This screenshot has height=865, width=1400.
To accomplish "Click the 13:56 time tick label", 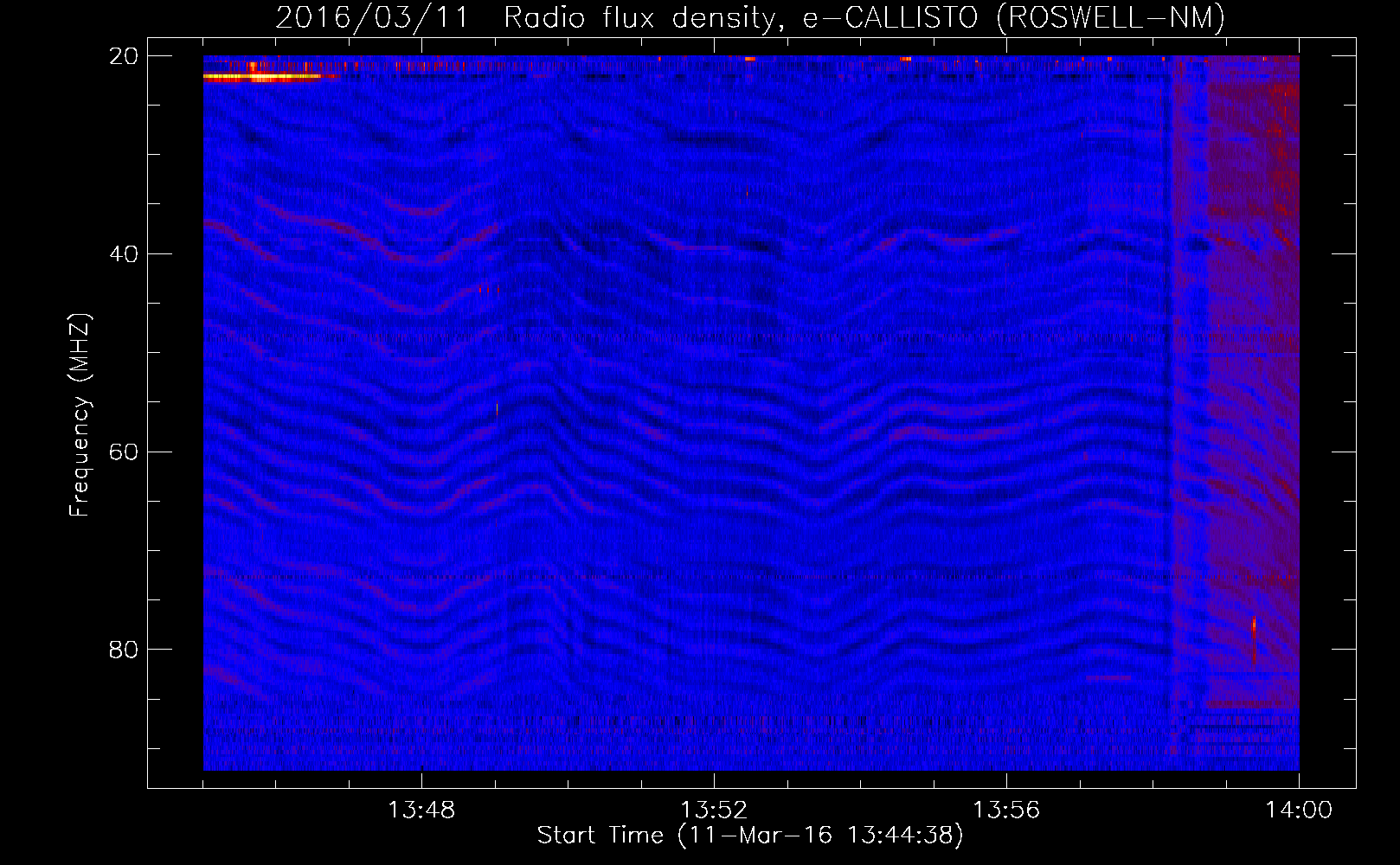I will [1006, 811].
